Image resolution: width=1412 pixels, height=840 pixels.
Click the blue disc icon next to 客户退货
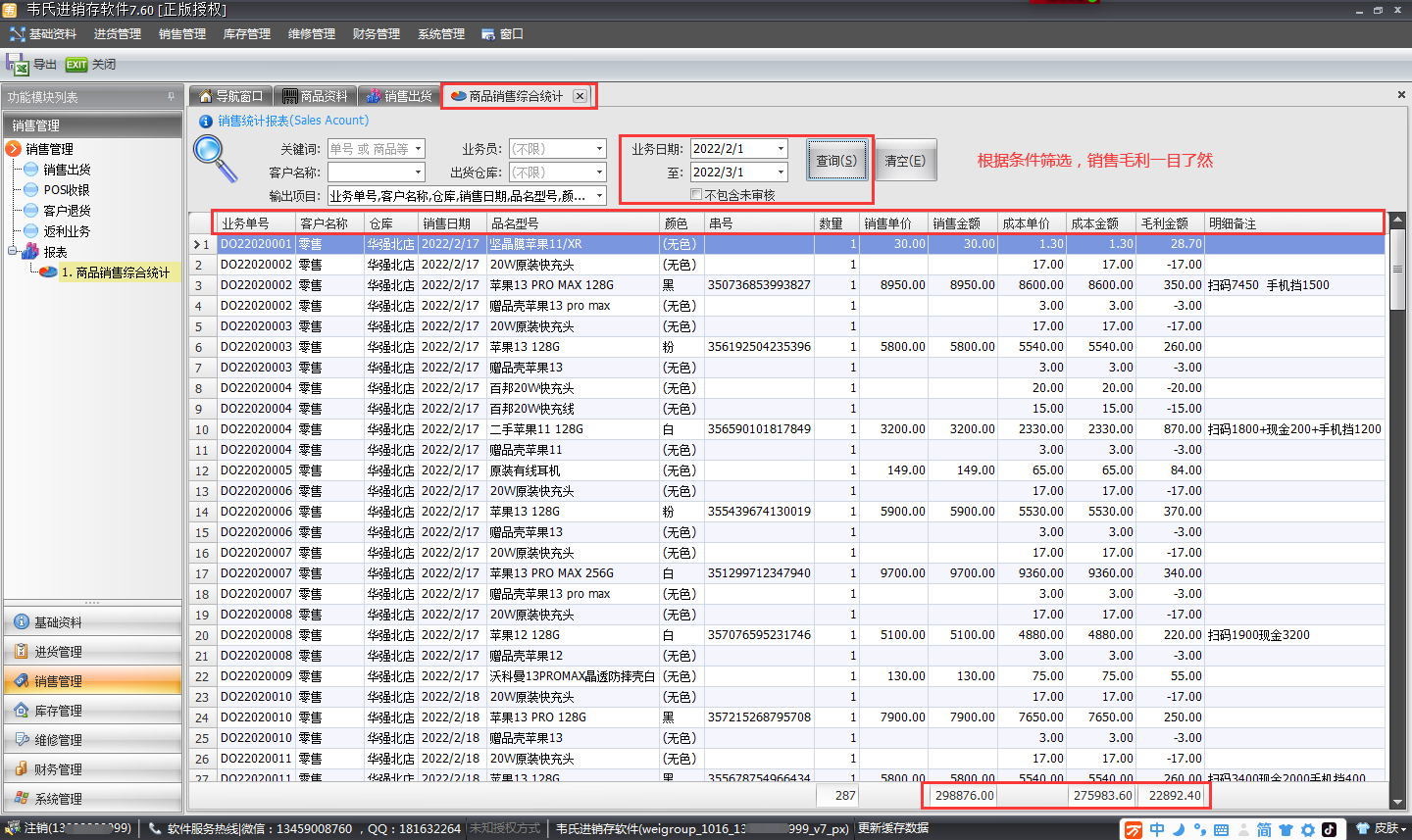(x=31, y=211)
